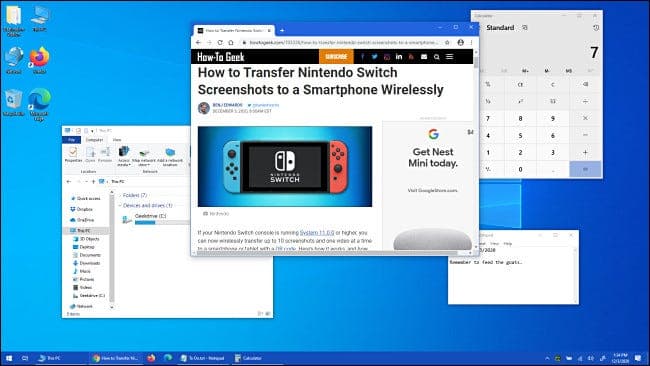The image size is (650, 366).
Task: Click the LinkedIn icon in How-To Geek header
Action: coord(399,56)
